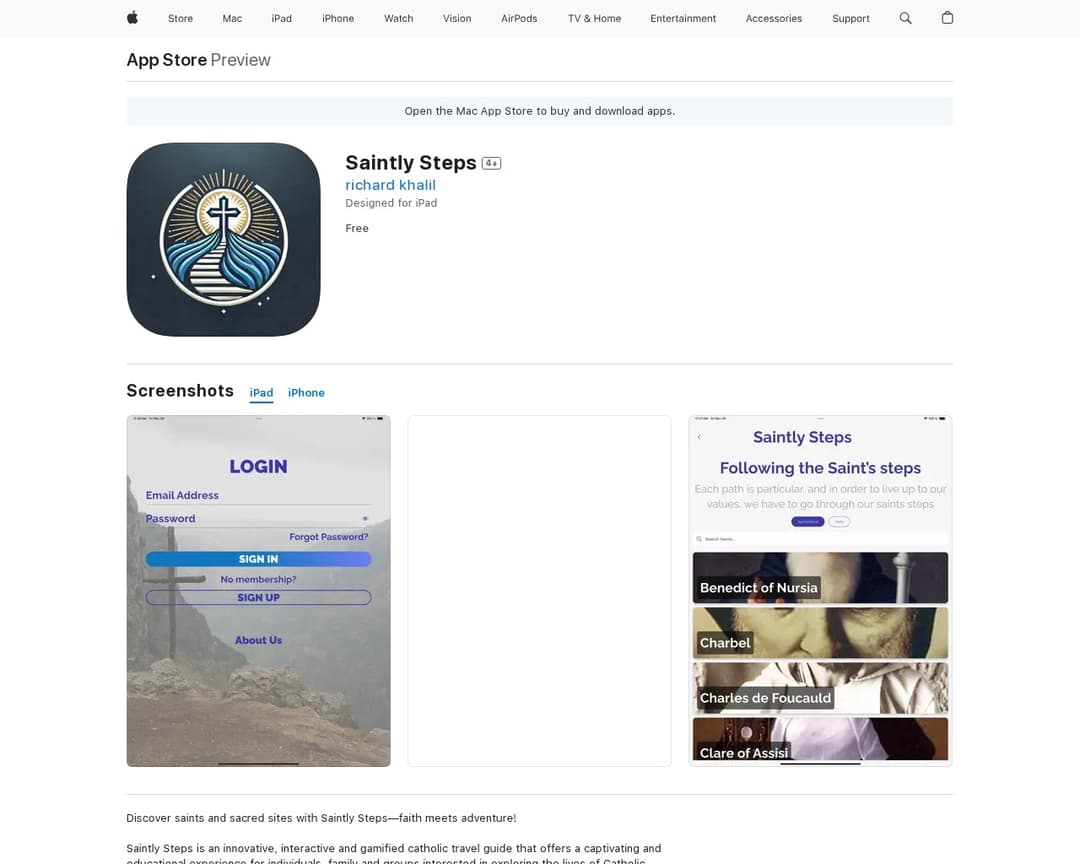Click the App Store heading link
The width and height of the screenshot is (1080, 864).
[x=167, y=60]
